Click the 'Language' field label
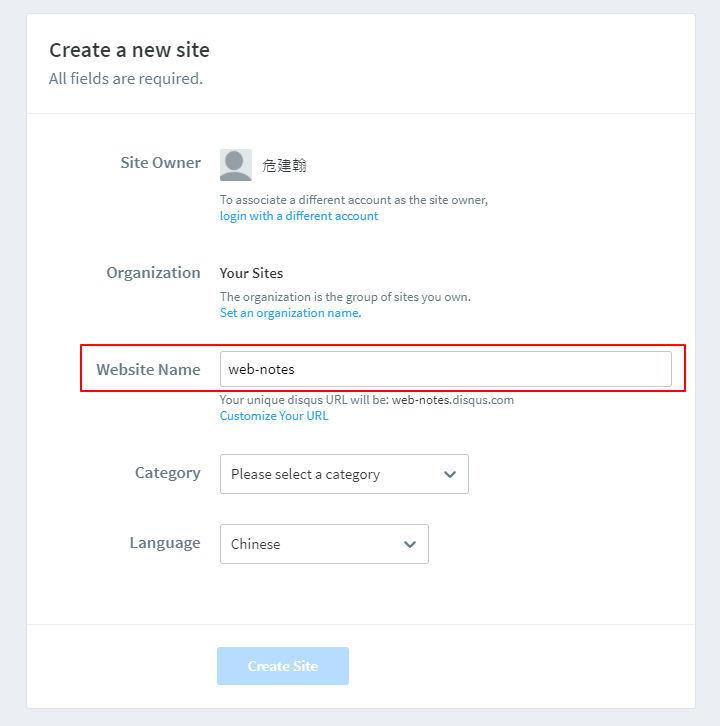 pos(165,543)
